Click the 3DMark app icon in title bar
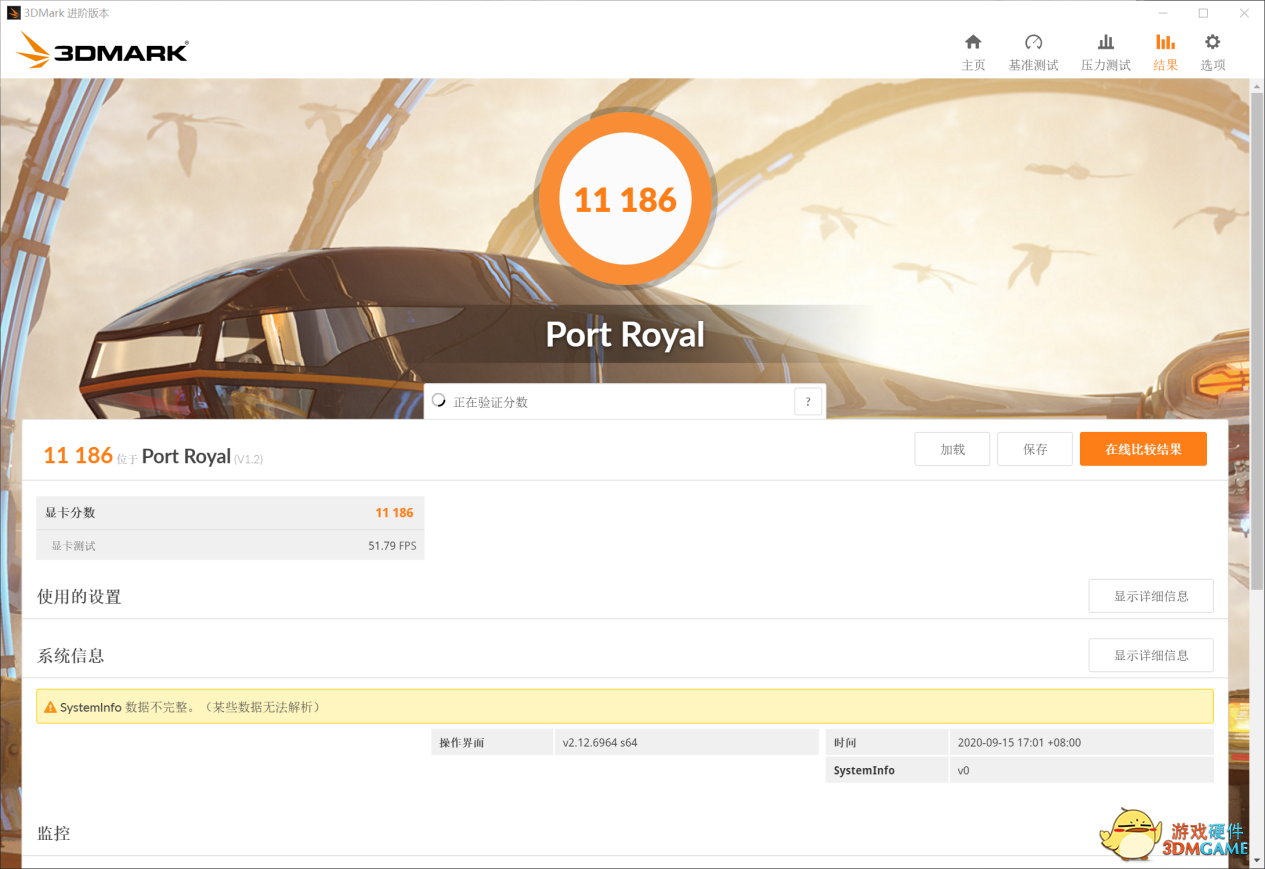Image resolution: width=1265 pixels, height=869 pixels. [x=14, y=13]
